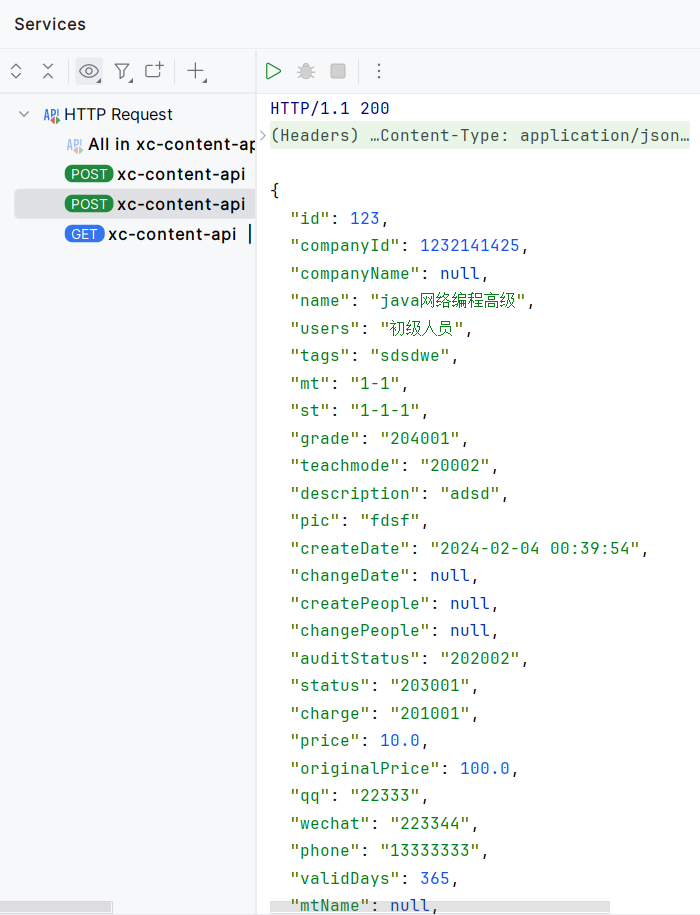Run the request with green play button

coord(273,71)
